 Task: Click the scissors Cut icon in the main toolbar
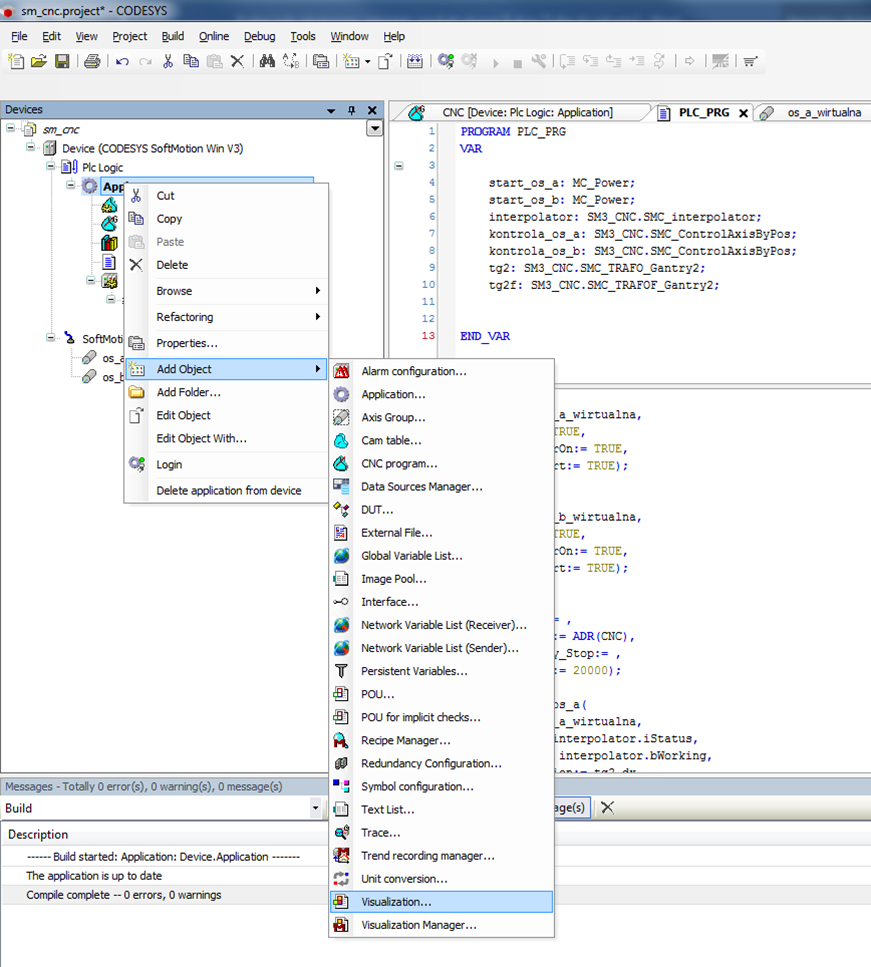coord(168,61)
